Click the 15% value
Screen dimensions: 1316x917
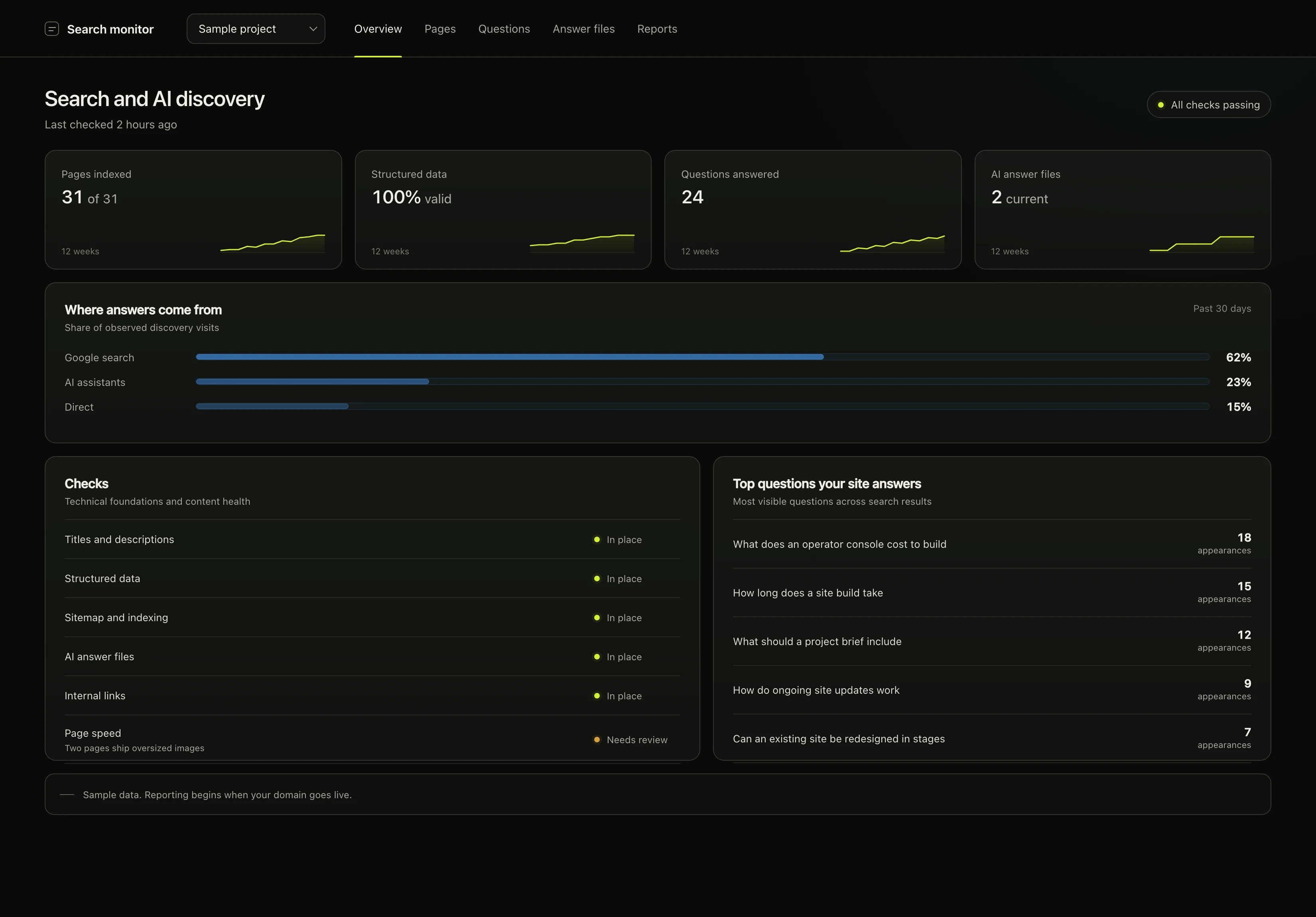1239,406
